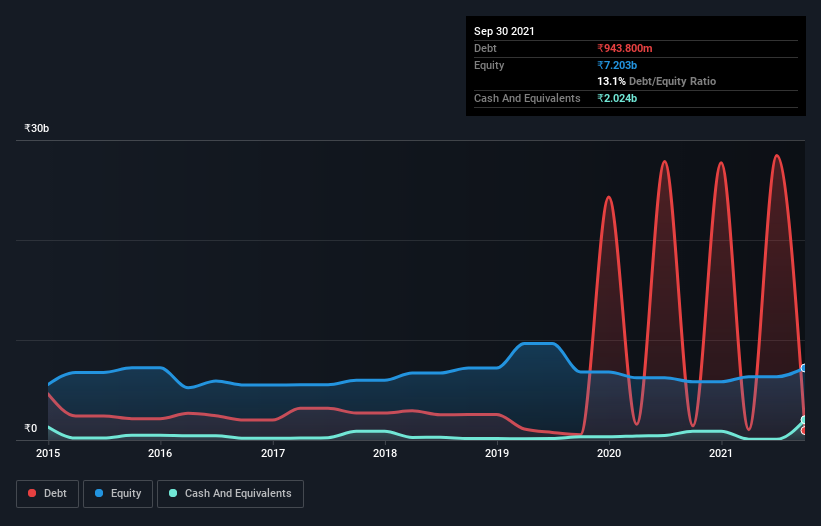The height and width of the screenshot is (526, 821).
Task: Click the blue Equity legend dot
Action: tap(99, 493)
